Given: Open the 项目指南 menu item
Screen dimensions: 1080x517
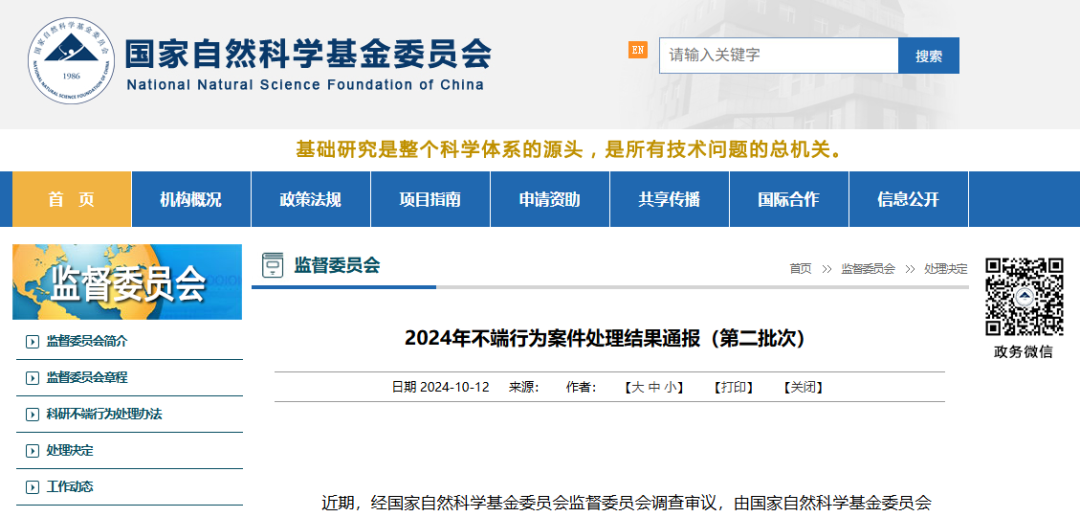Looking at the screenshot, I should [x=430, y=200].
